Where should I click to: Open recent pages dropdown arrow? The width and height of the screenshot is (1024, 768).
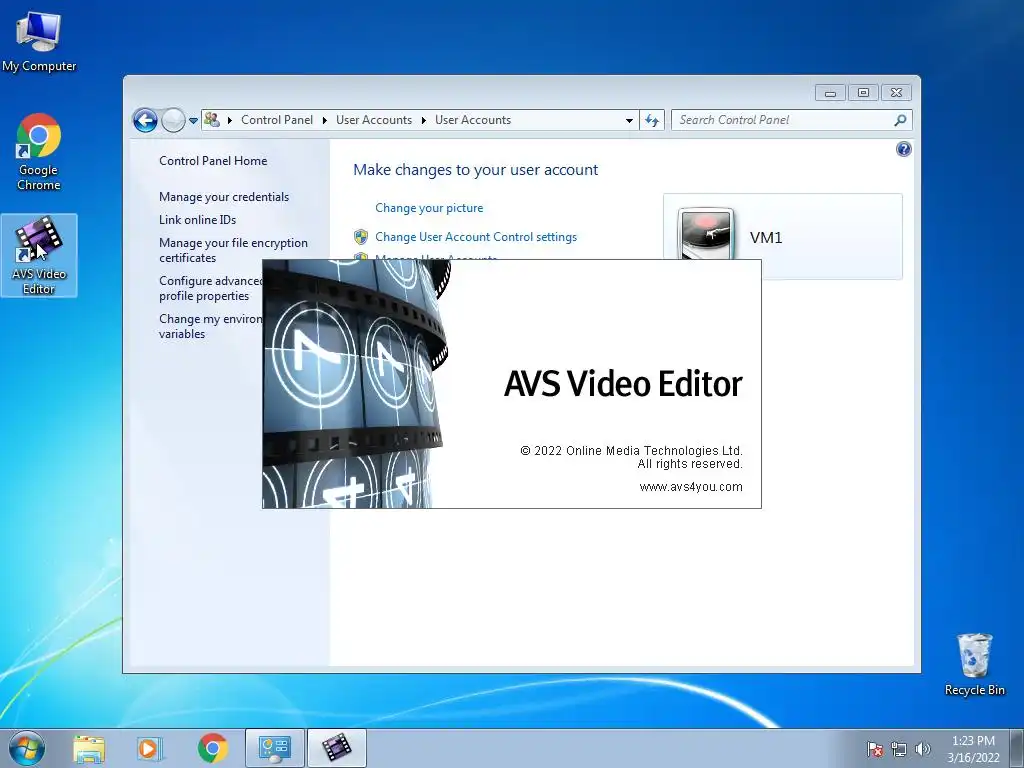coord(193,121)
